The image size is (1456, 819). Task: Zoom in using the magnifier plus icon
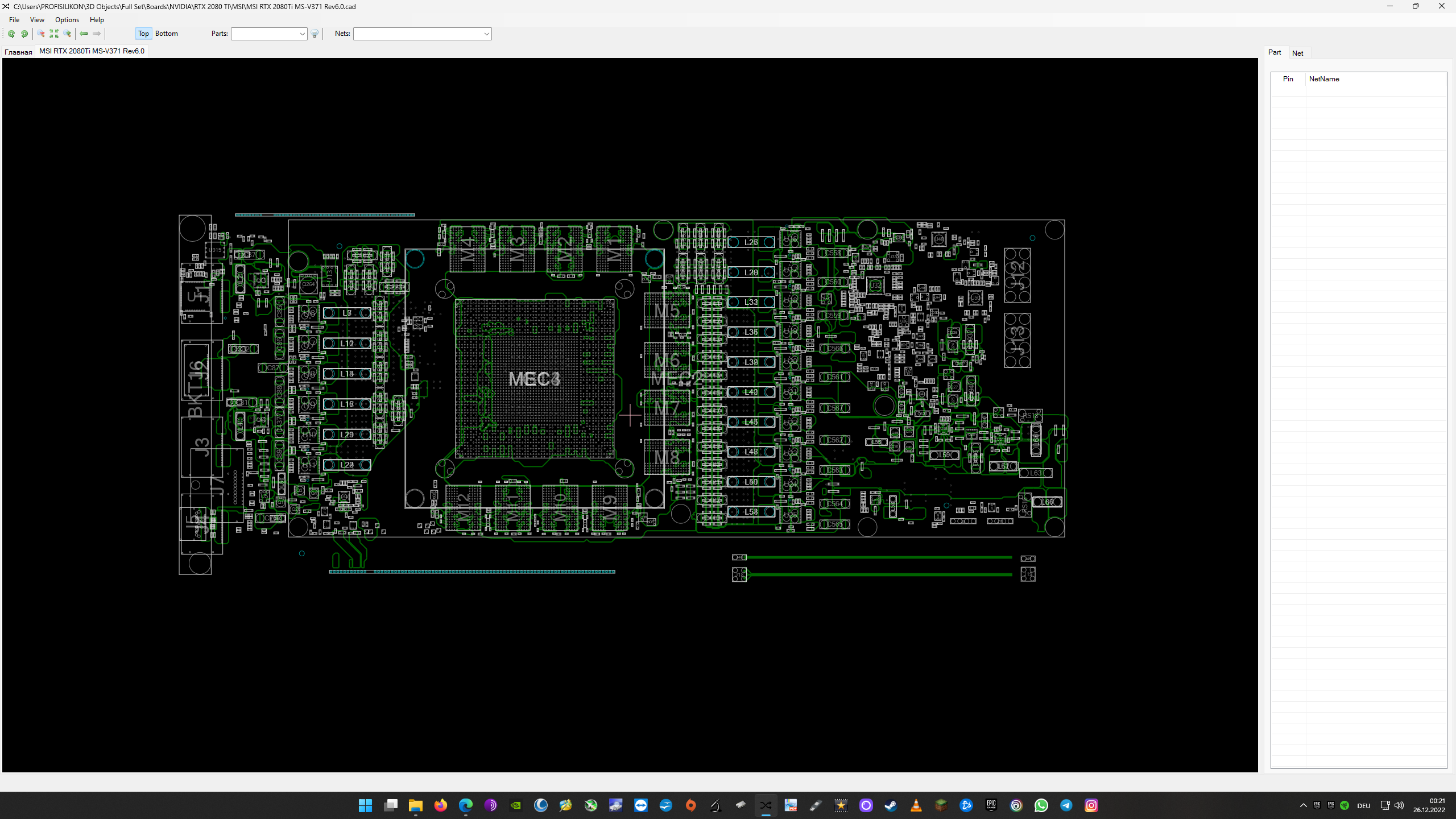tap(67, 34)
